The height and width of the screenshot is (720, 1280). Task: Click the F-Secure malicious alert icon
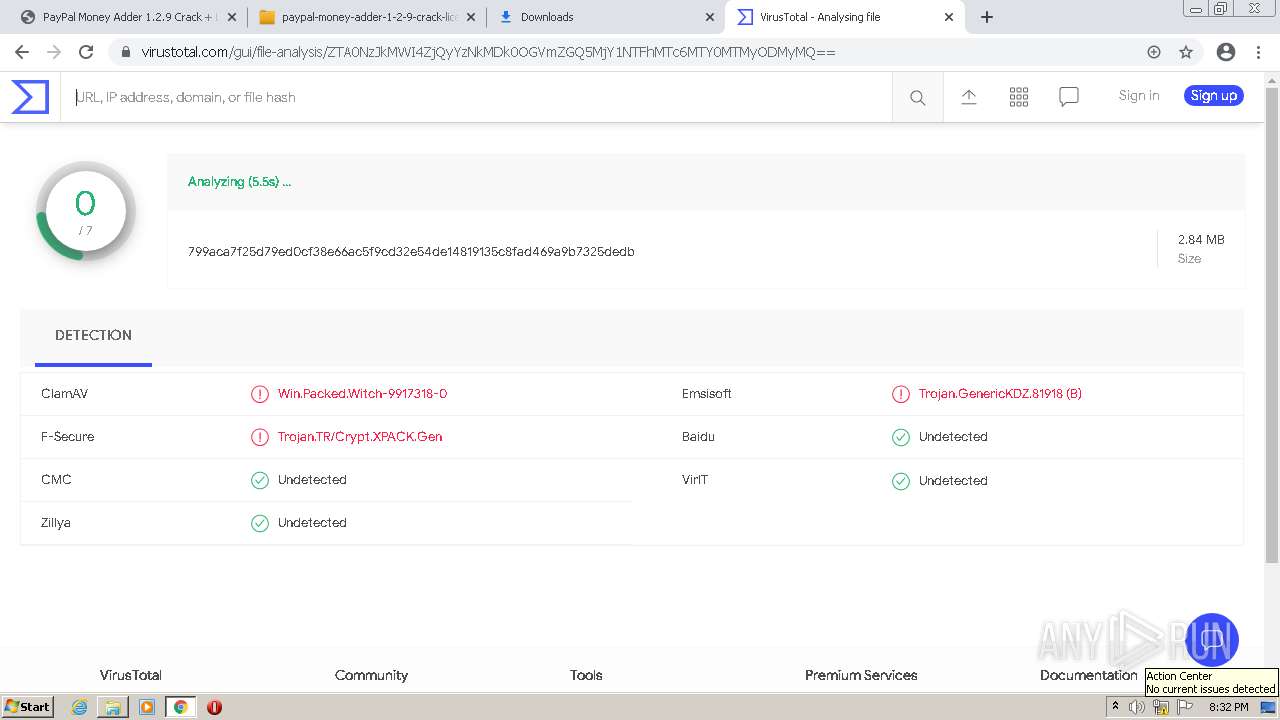260,437
